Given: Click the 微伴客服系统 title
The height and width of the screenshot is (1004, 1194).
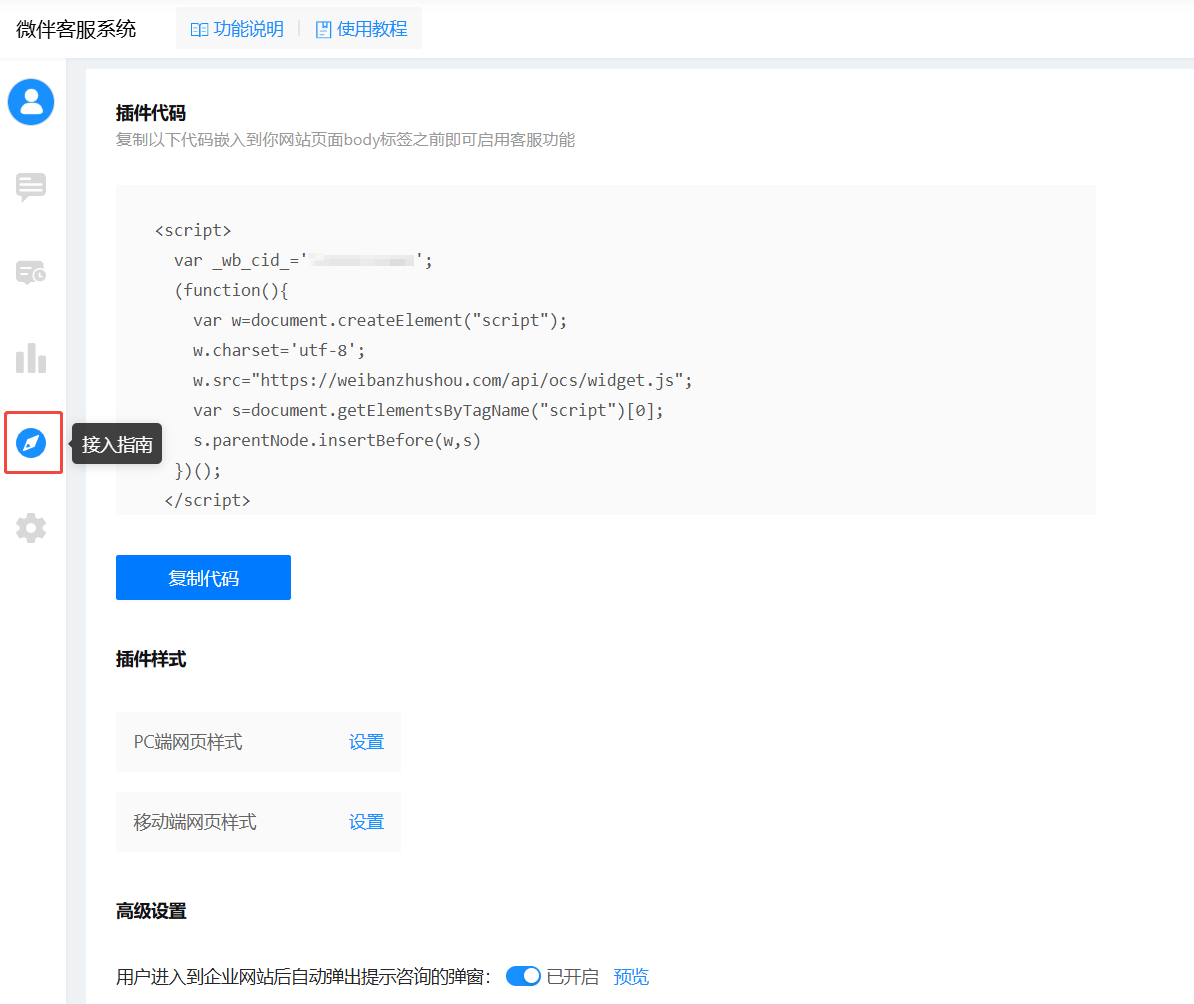Looking at the screenshot, I should coord(76,29).
